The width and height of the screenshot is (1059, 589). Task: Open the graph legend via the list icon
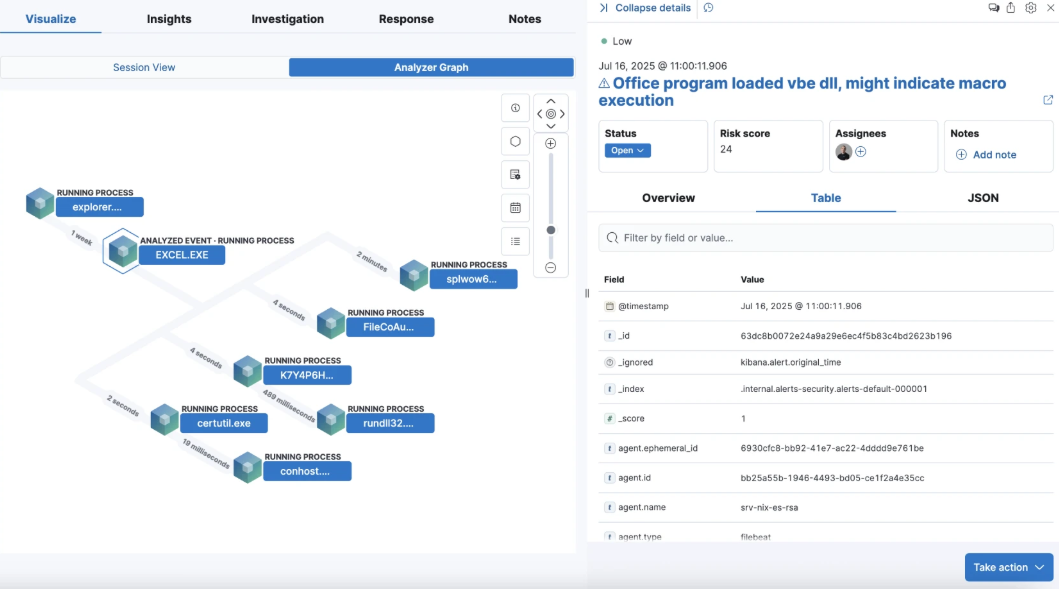tap(515, 241)
